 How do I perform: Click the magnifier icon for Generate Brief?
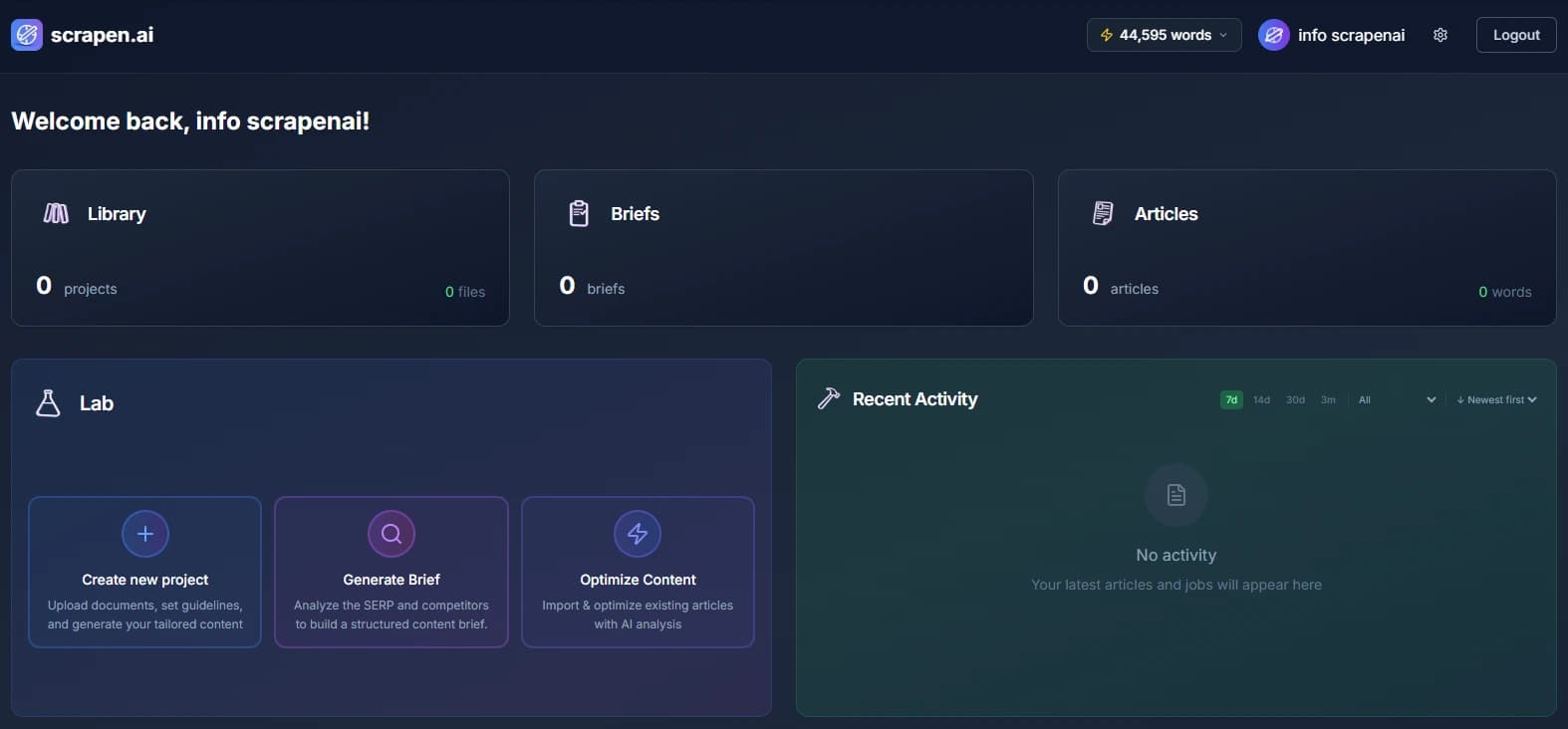pyautogui.click(x=392, y=534)
